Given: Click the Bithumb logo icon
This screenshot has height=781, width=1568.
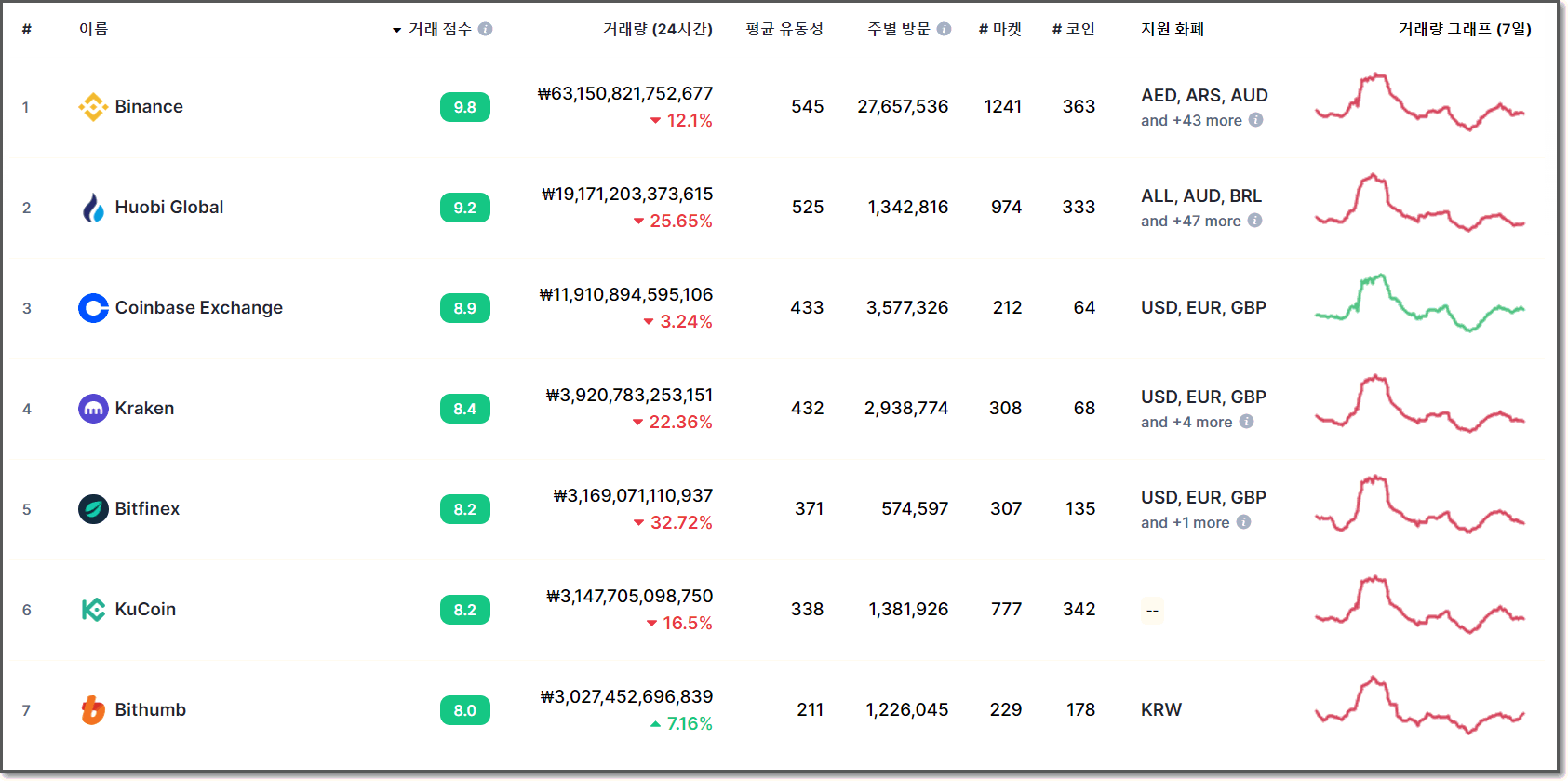Looking at the screenshot, I should click(x=93, y=710).
